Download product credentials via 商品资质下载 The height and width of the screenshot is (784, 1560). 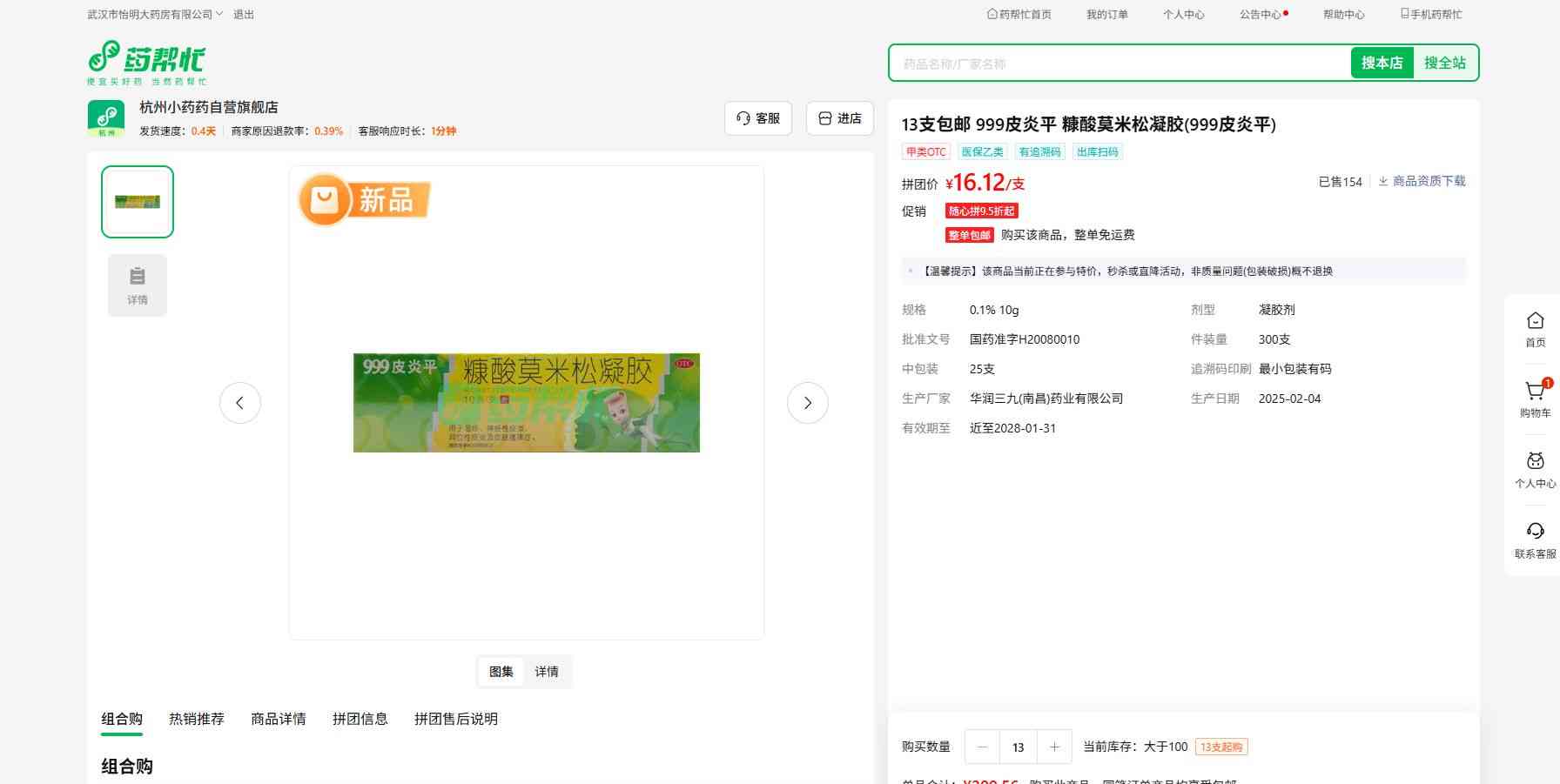[1422, 181]
